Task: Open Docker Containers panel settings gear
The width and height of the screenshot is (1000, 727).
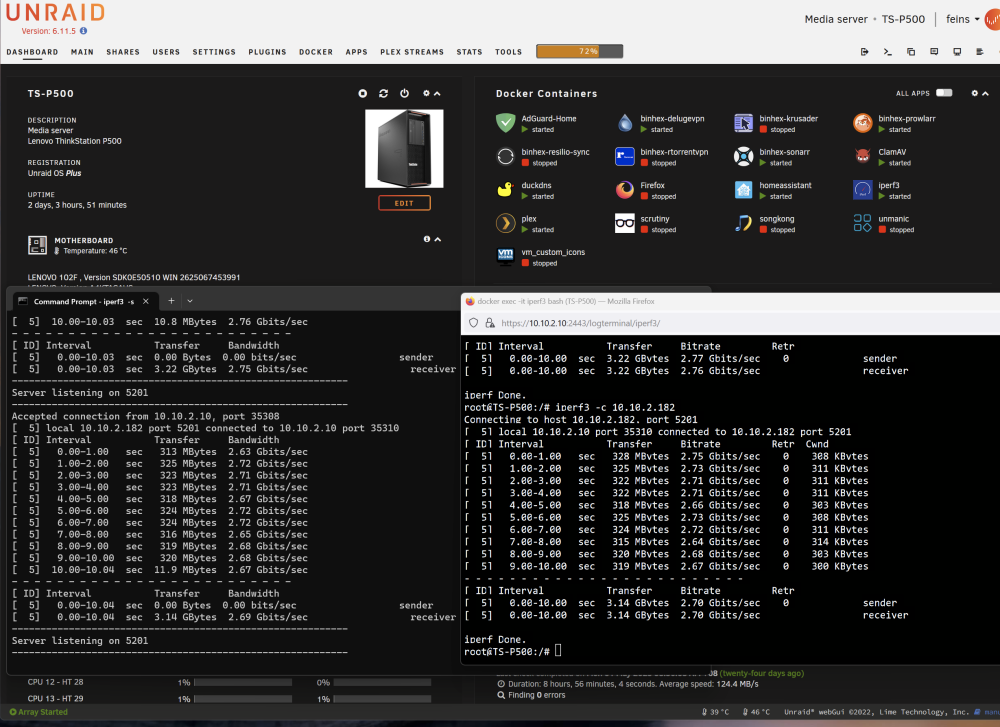Action: point(974,93)
